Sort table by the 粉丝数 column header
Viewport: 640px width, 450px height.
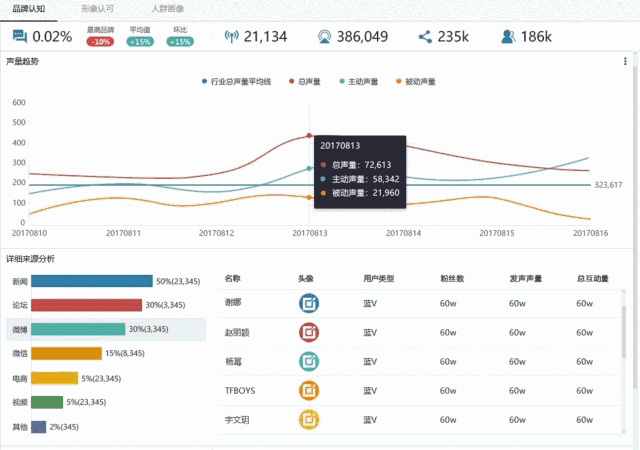coord(450,277)
